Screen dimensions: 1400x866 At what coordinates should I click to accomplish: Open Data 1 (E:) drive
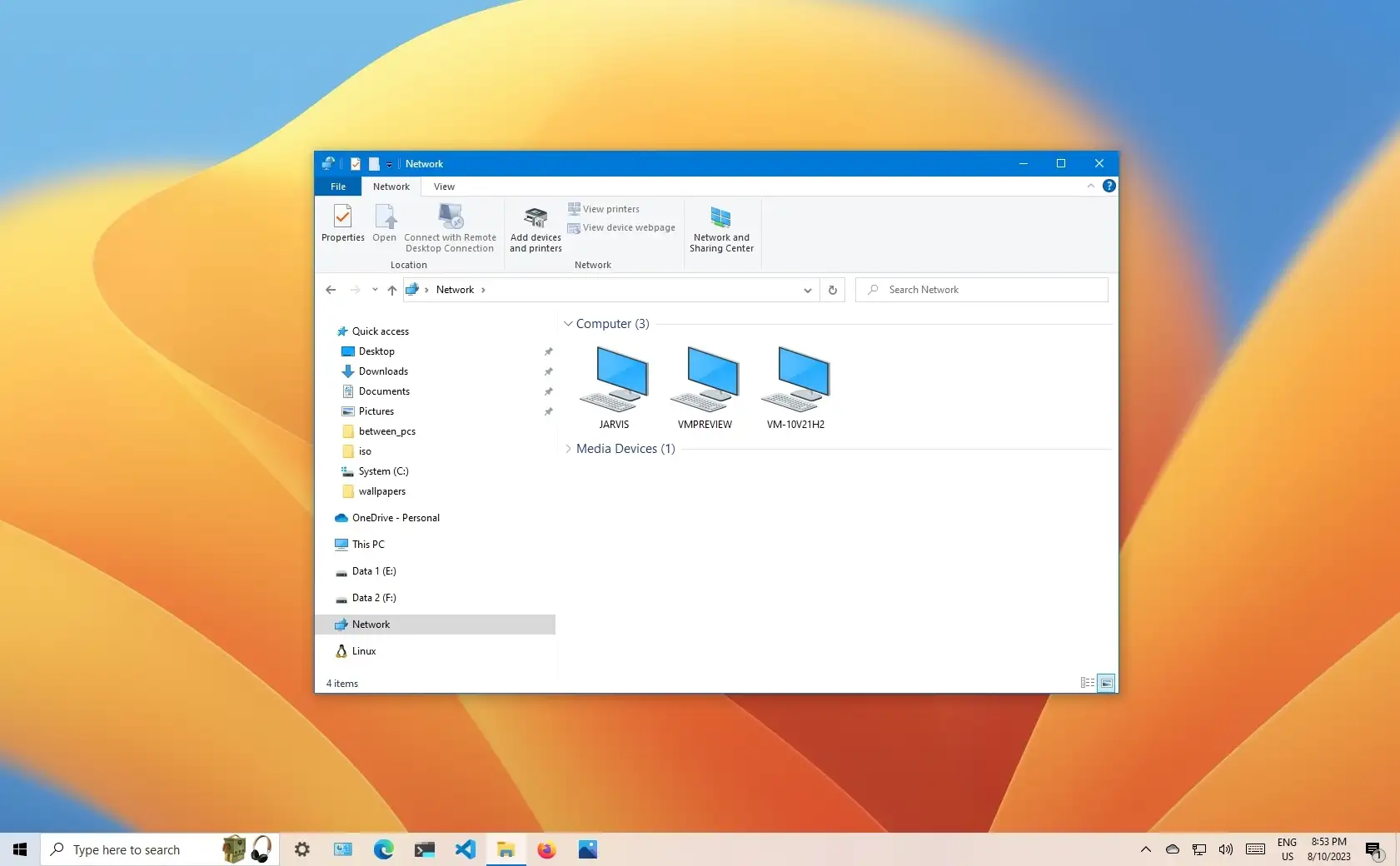365,571
